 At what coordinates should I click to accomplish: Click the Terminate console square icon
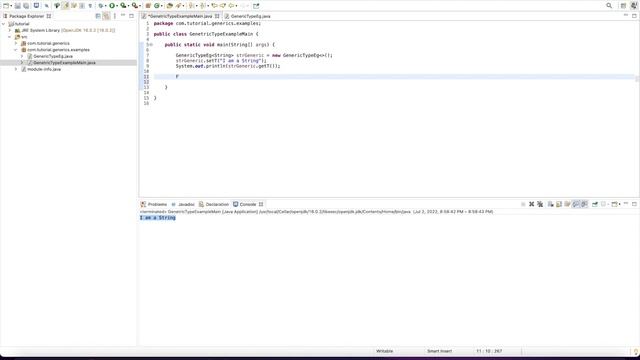pos(523,204)
